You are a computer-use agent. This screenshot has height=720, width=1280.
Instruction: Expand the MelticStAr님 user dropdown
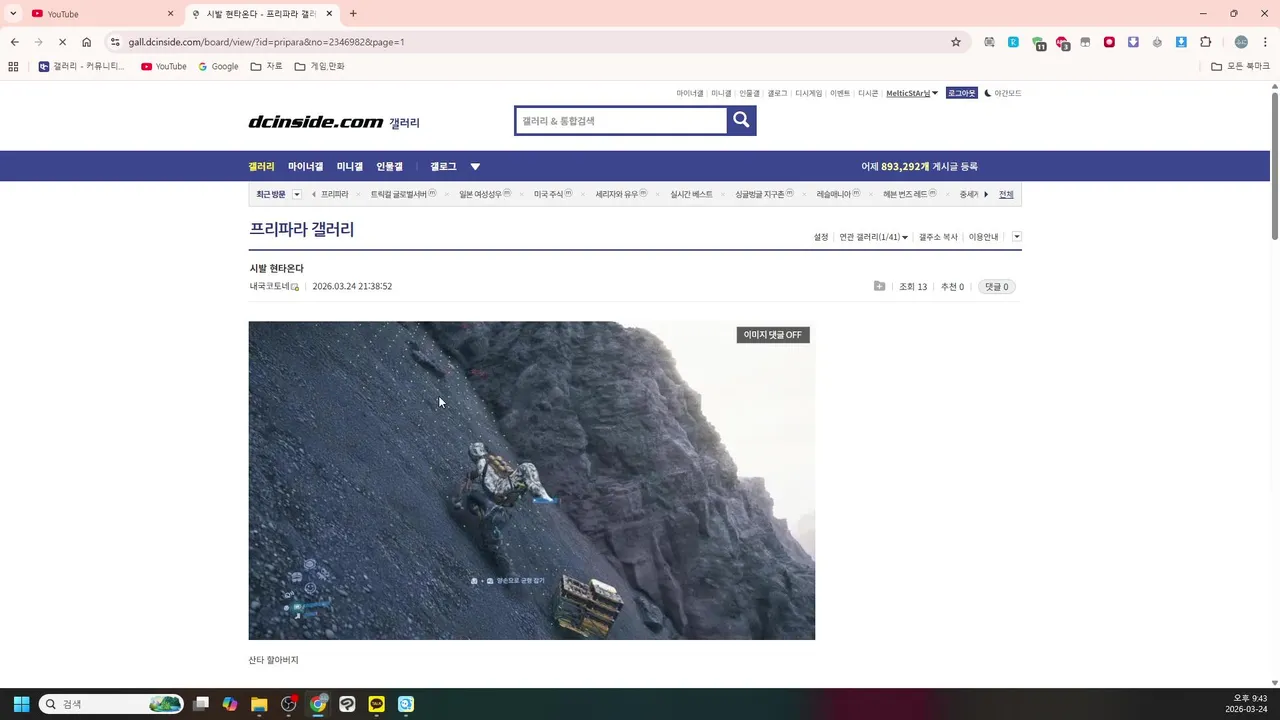[x=935, y=93]
